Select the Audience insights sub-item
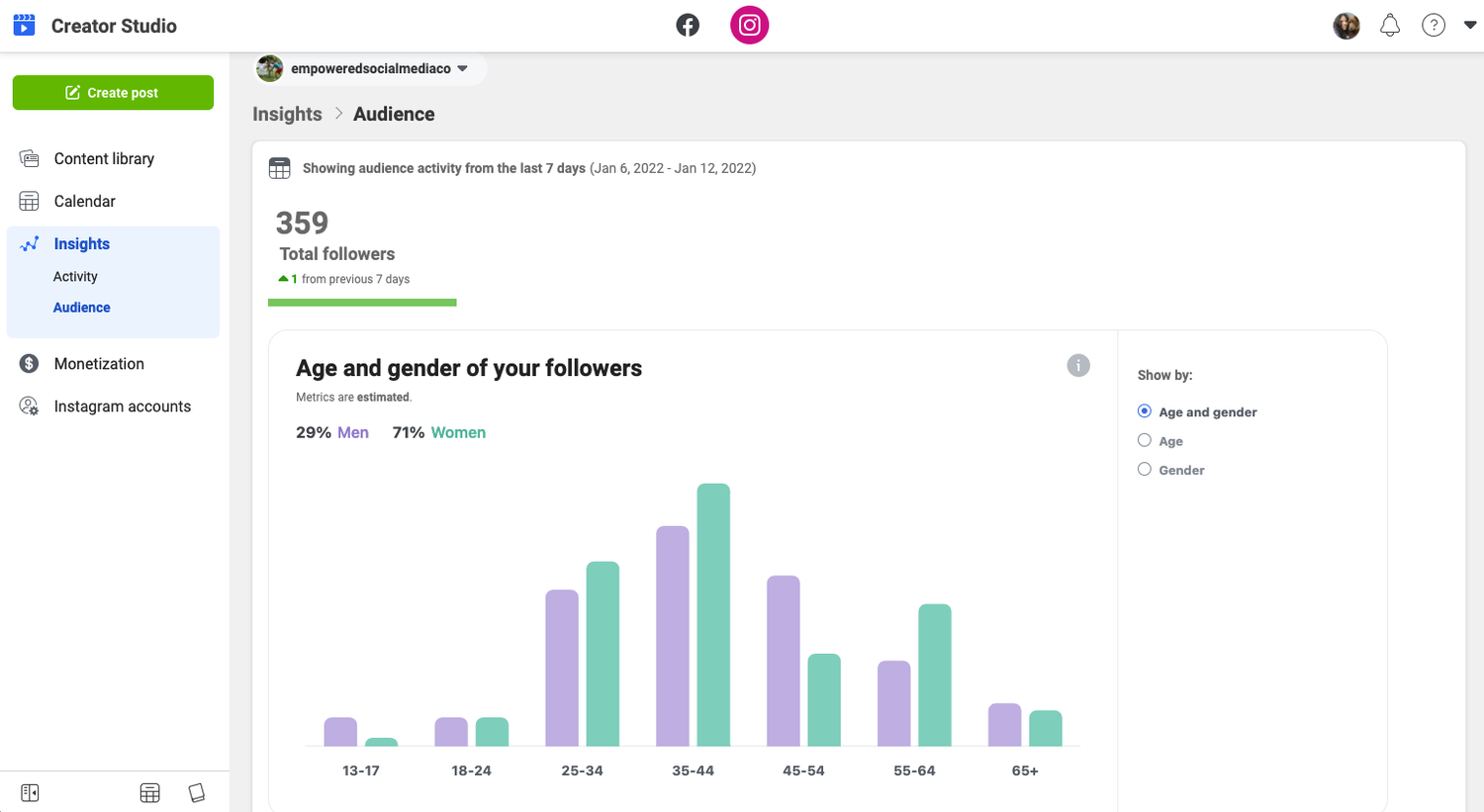 coord(81,307)
